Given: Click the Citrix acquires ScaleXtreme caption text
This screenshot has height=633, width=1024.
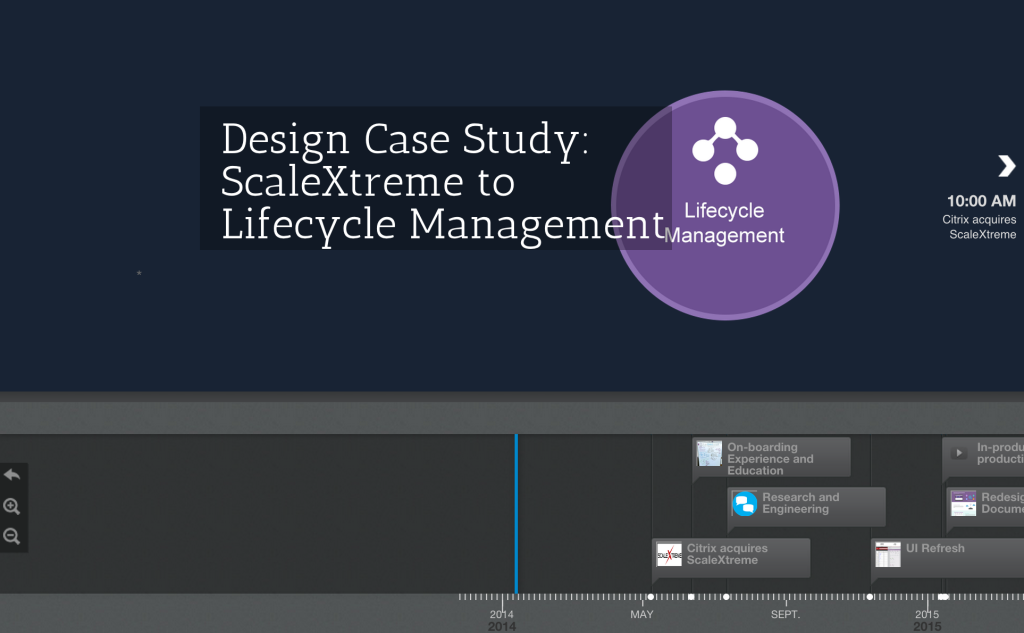Looking at the screenshot, I should [728, 553].
